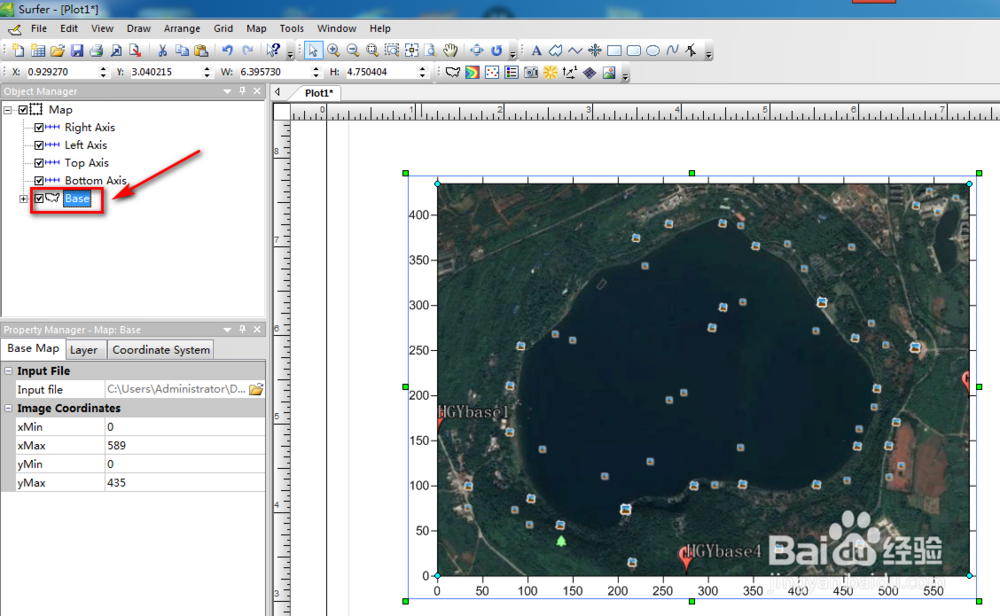Open Object Manager panel dropdown arrow
Viewport: 1000px width, 616px height.
(227, 91)
